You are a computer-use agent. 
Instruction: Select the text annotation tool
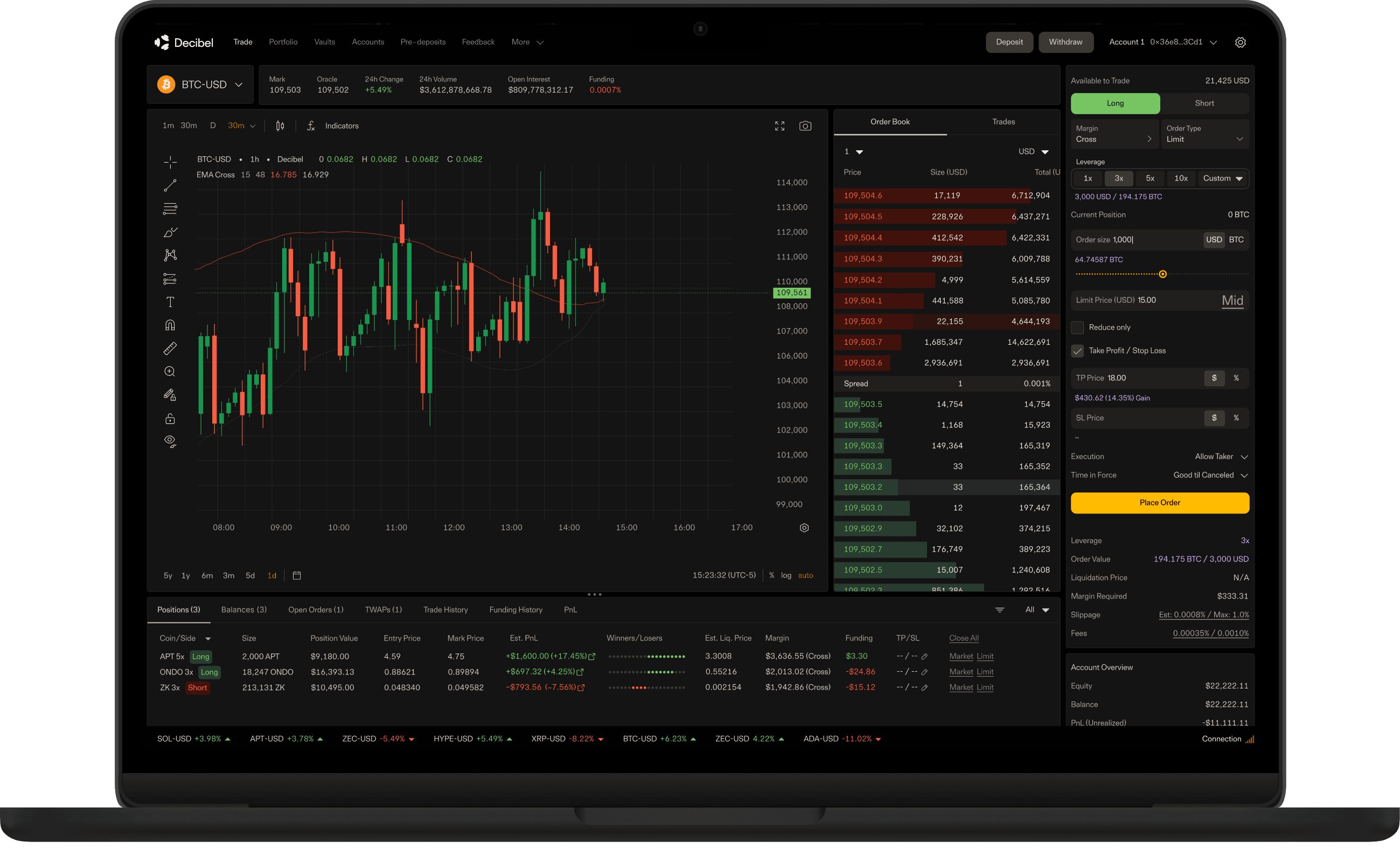click(x=170, y=302)
